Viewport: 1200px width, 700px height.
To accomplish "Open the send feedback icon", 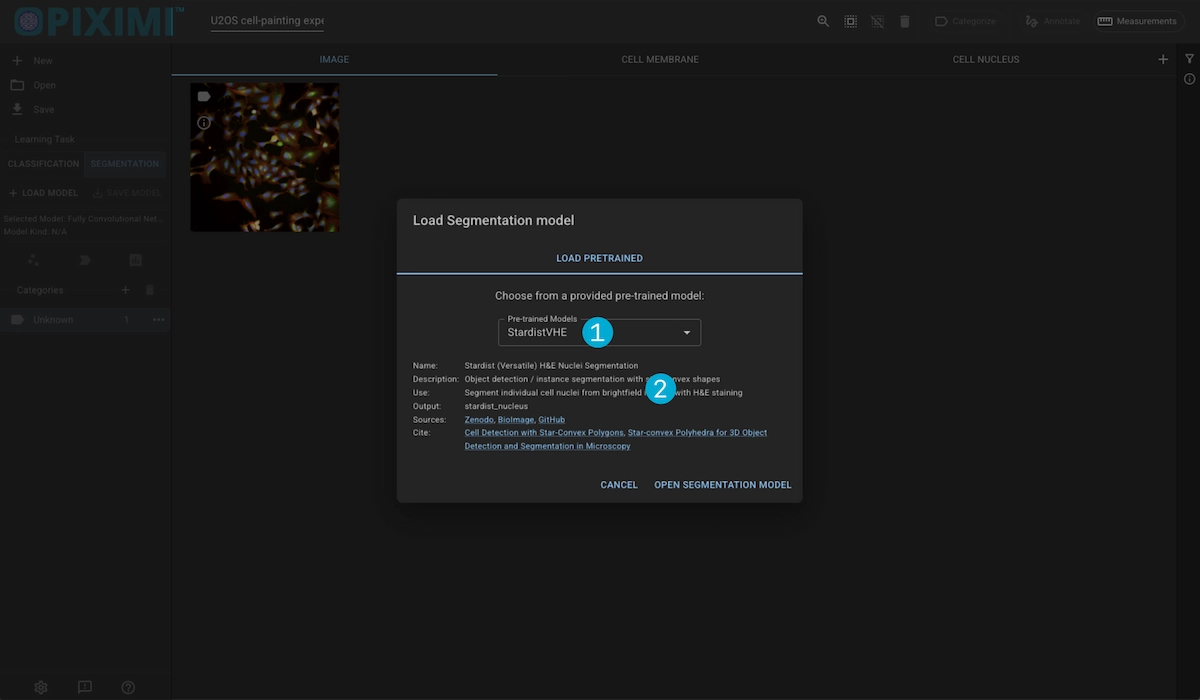I will [x=85, y=687].
